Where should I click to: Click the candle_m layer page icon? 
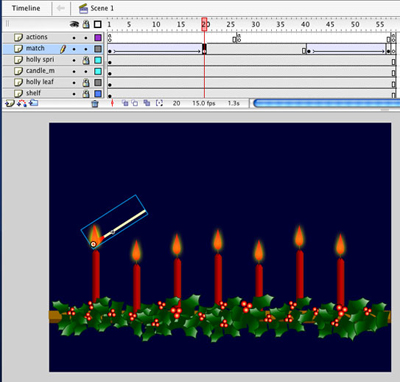[18, 71]
